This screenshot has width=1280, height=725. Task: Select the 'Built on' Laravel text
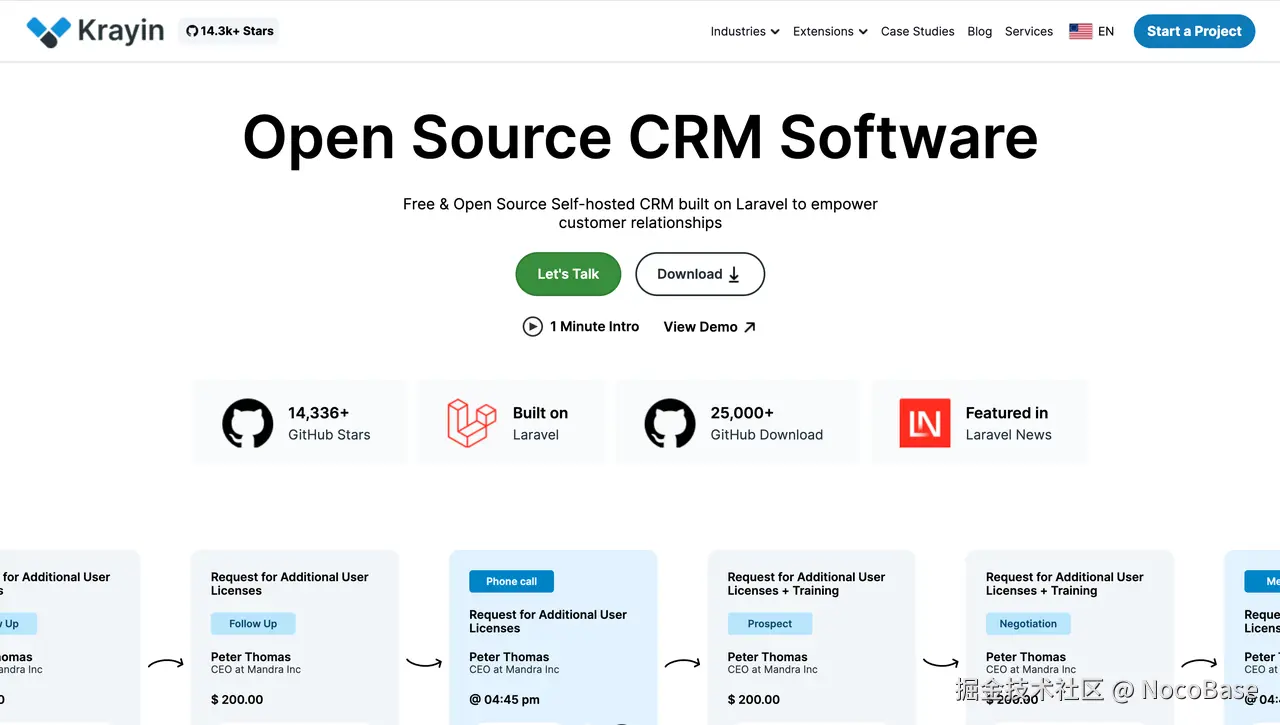(540, 412)
